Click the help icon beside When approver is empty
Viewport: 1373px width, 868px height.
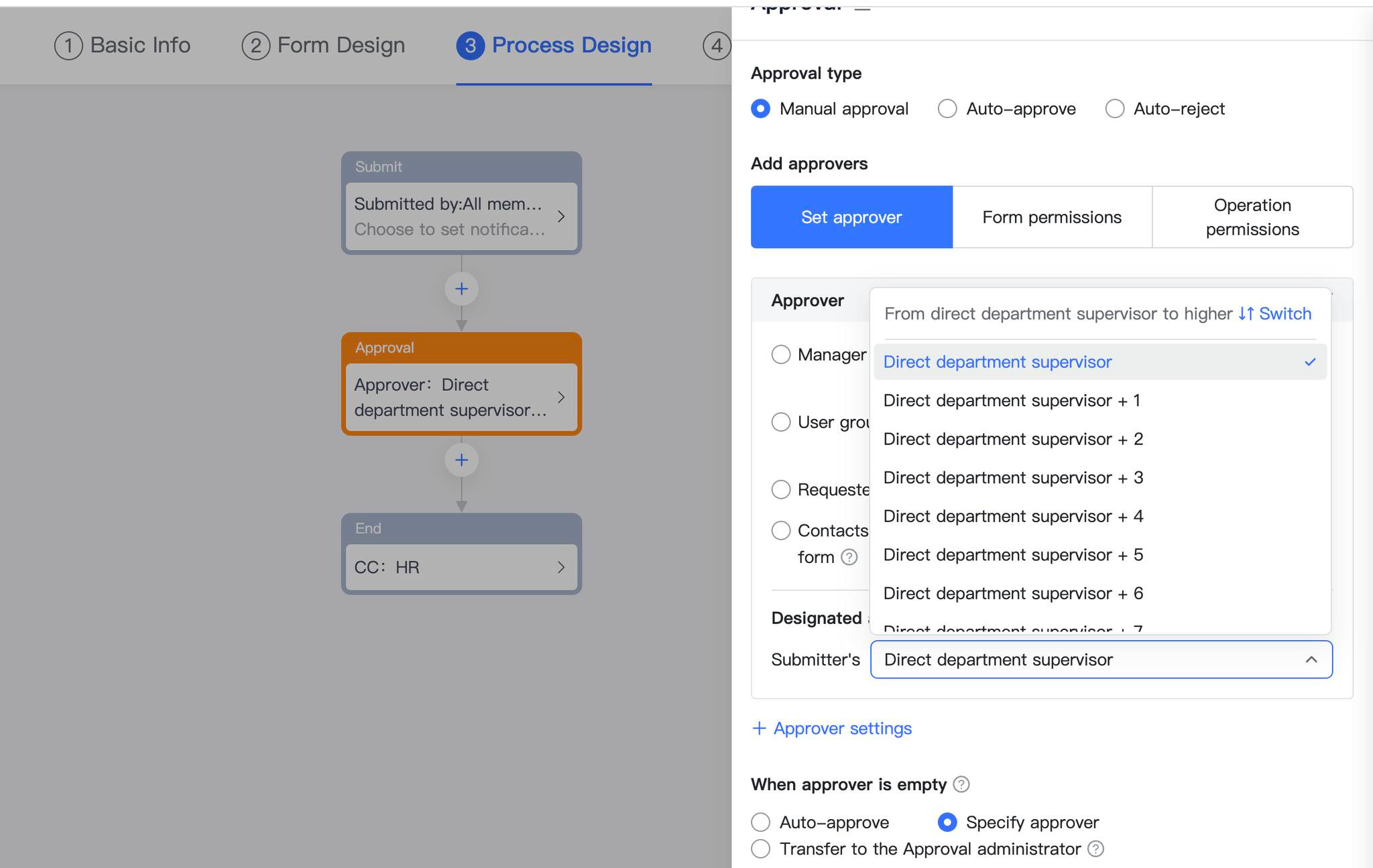[x=961, y=784]
